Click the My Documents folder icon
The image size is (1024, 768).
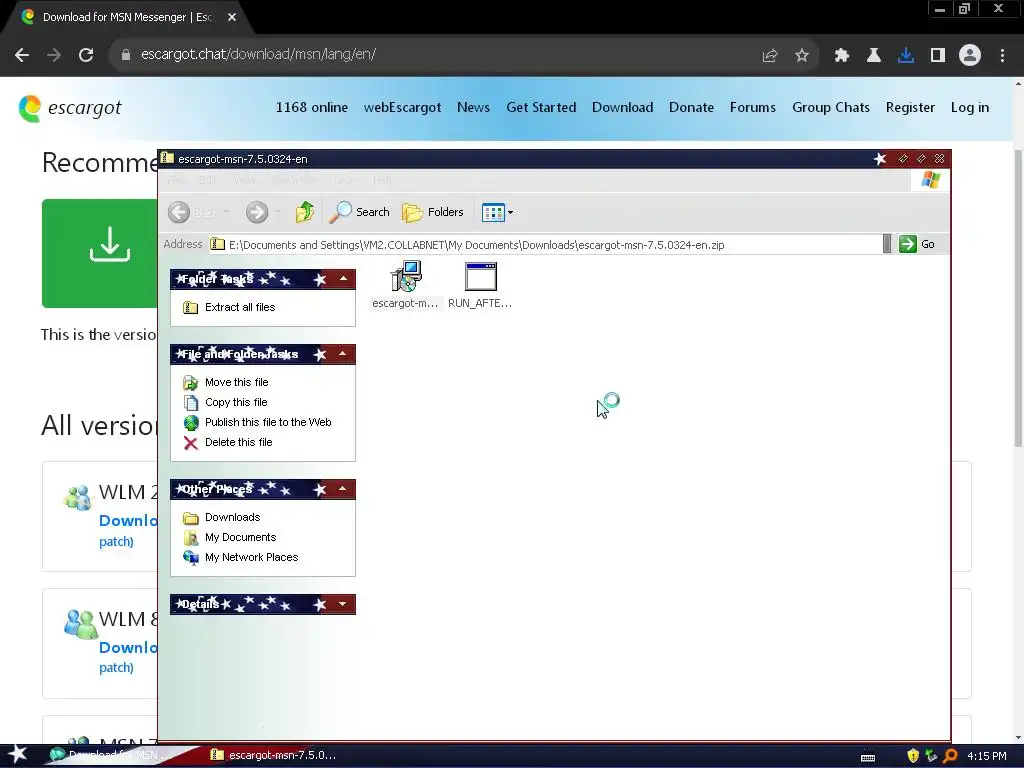click(x=191, y=538)
